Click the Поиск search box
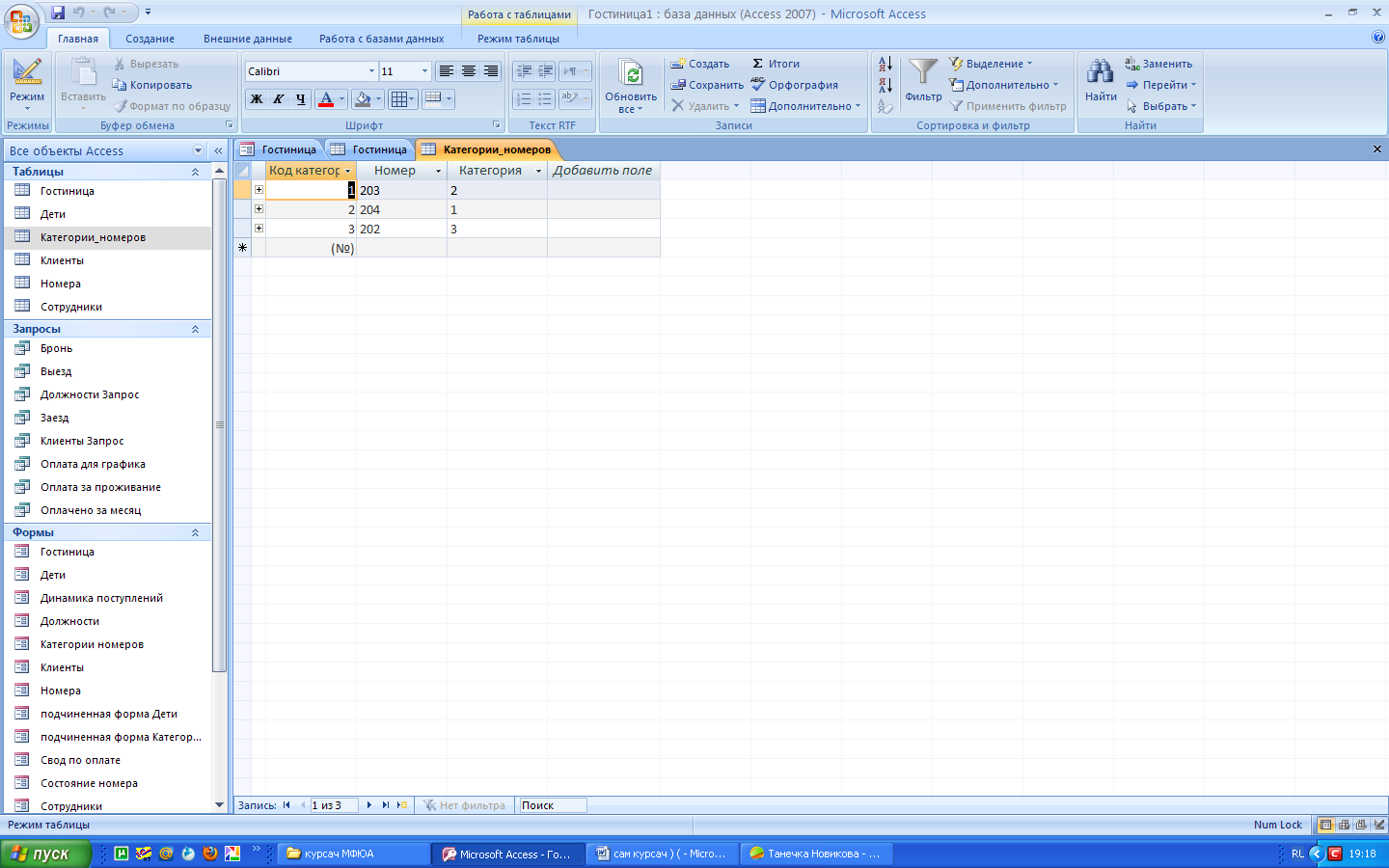The width and height of the screenshot is (1389, 868). tap(553, 805)
